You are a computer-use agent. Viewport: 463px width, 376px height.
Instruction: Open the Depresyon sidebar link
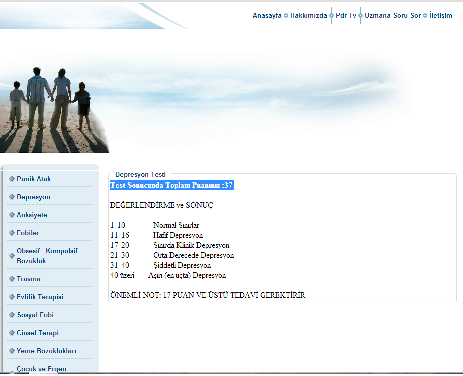33,197
